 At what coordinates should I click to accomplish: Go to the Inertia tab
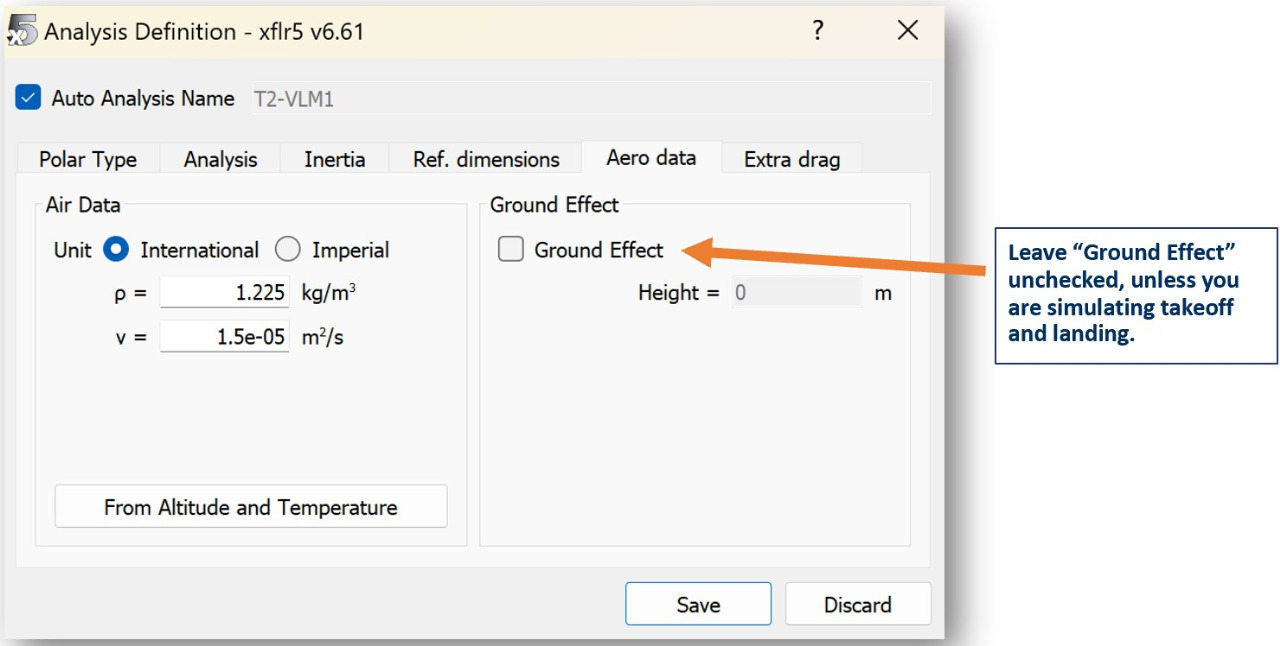tap(334, 159)
